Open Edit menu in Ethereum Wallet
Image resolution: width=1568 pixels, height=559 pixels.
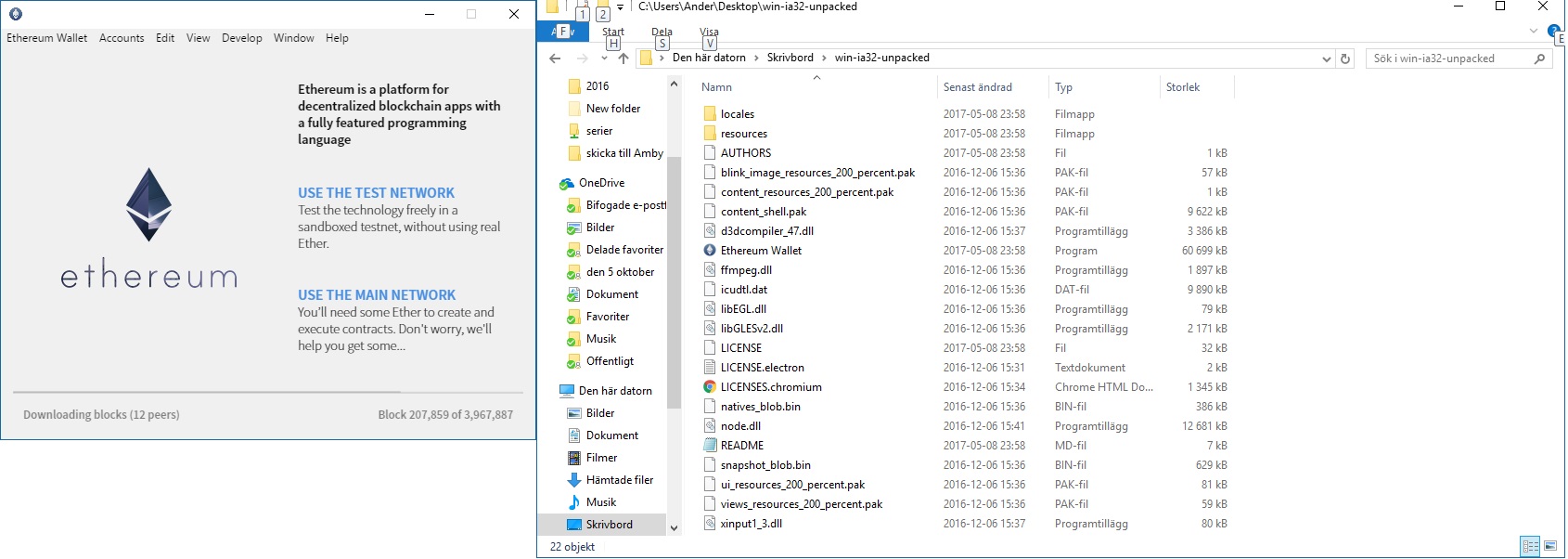(165, 38)
